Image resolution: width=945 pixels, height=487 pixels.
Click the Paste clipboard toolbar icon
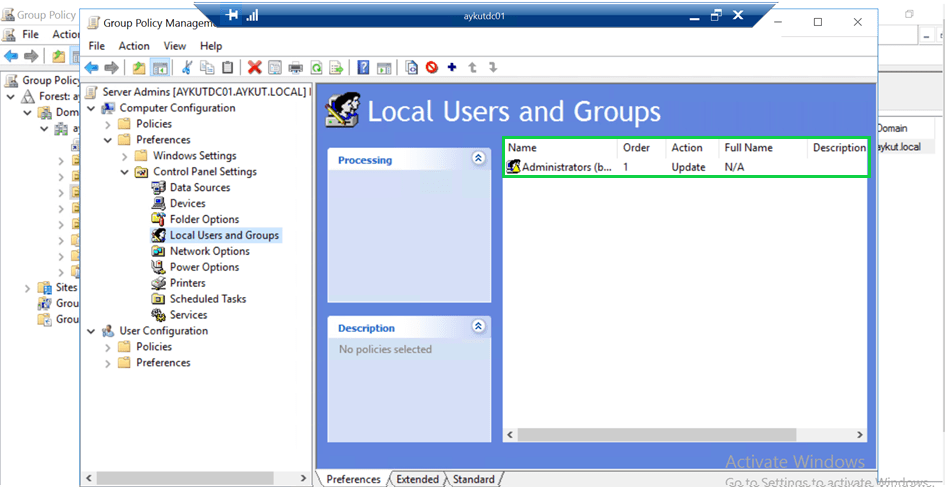pyautogui.click(x=228, y=68)
